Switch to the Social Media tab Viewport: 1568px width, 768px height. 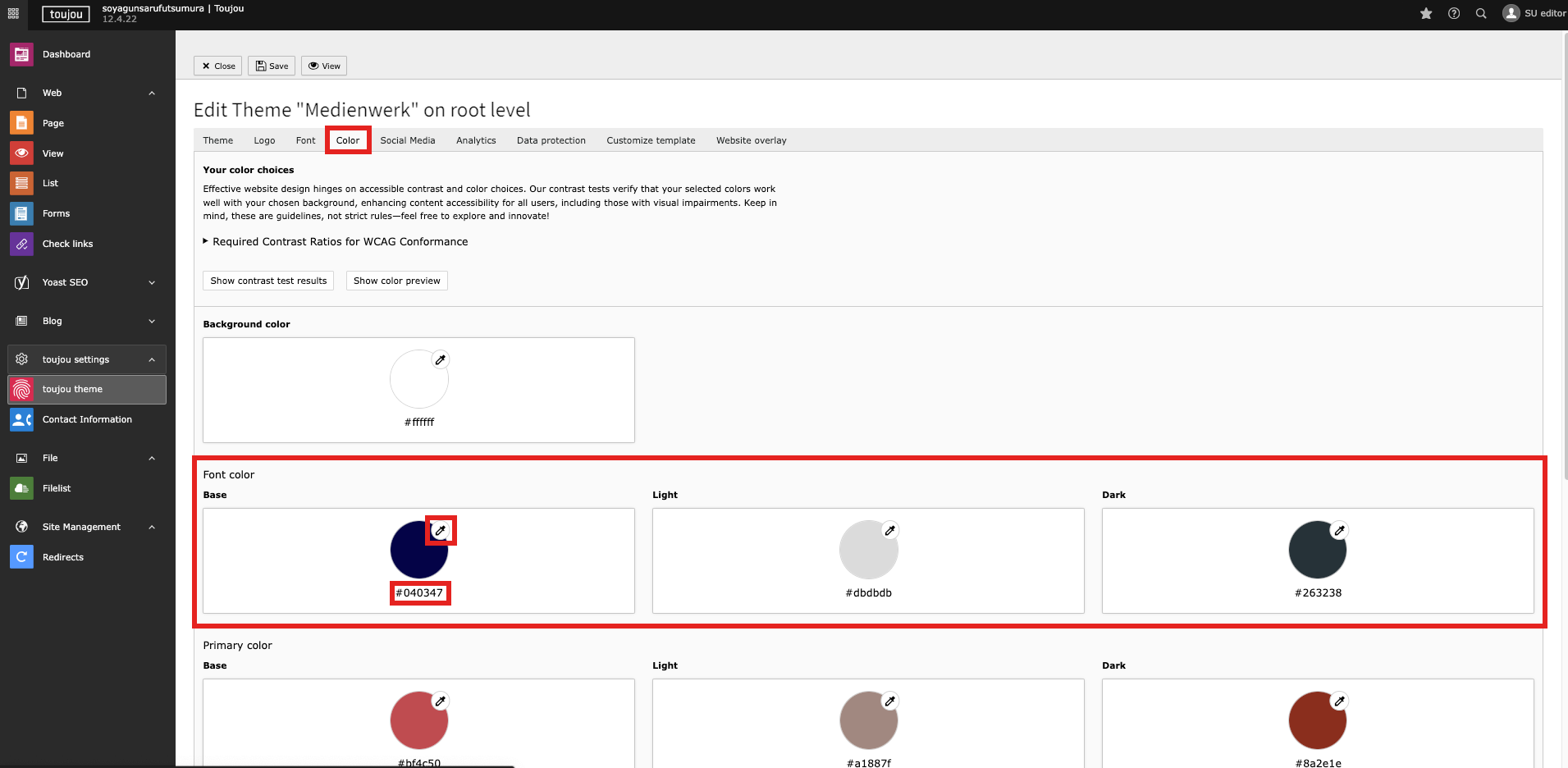tap(408, 140)
